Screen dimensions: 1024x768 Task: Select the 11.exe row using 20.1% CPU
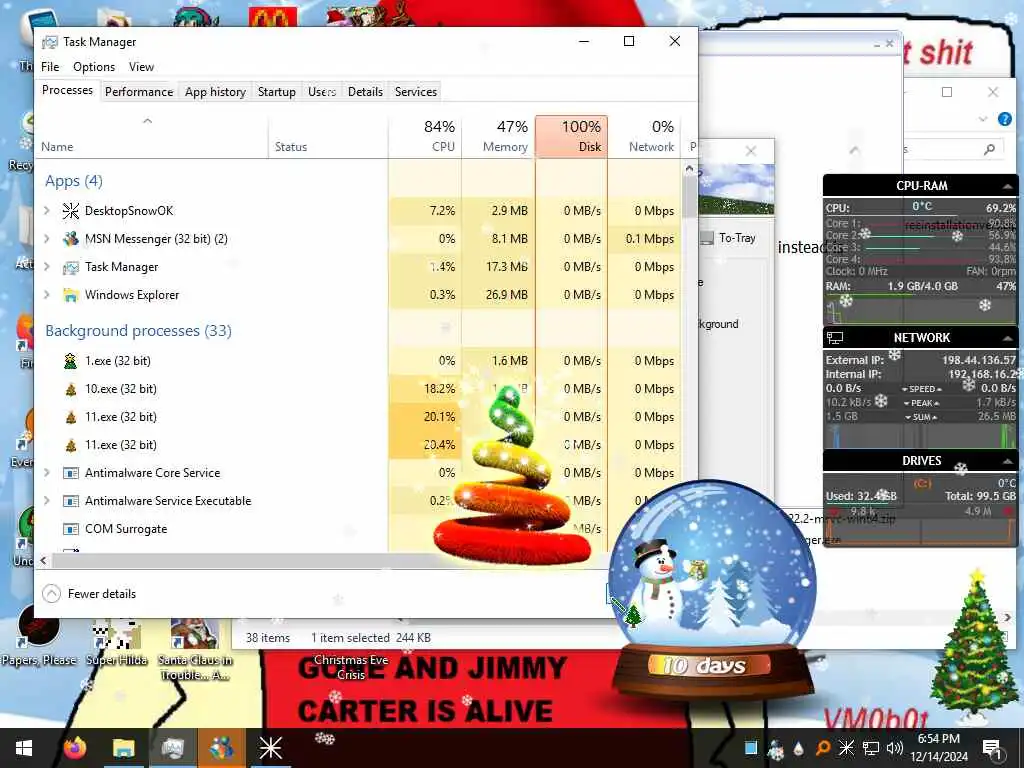point(358,417)
